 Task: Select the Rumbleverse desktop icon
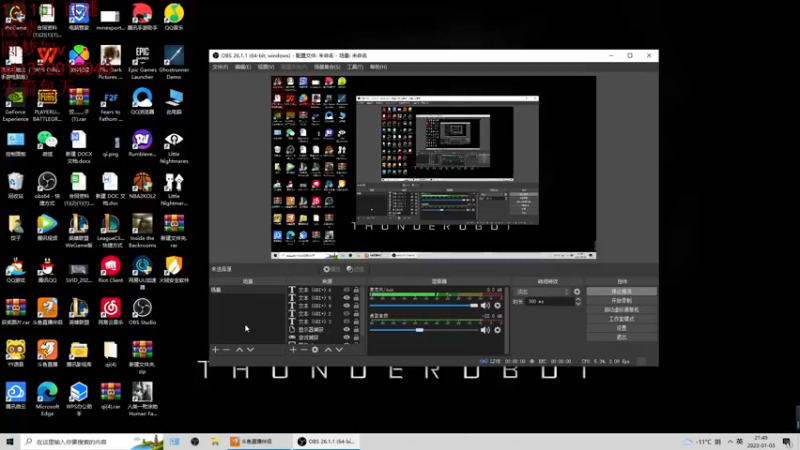pos(142,143)
